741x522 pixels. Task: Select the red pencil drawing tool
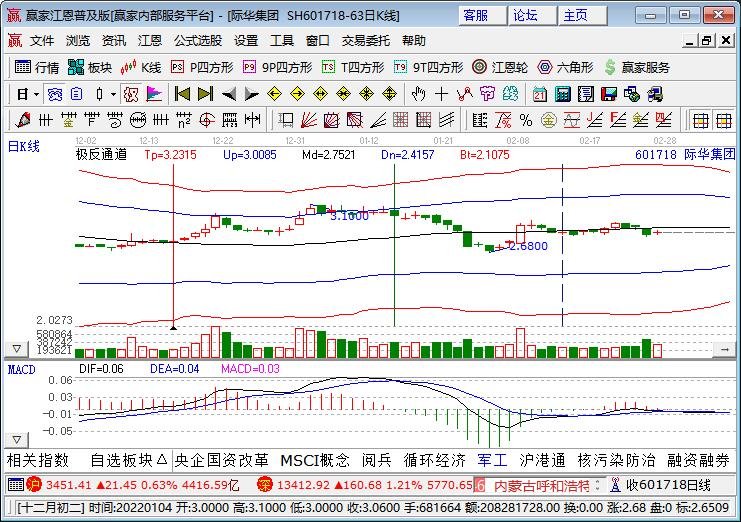(x=22, y=120)
